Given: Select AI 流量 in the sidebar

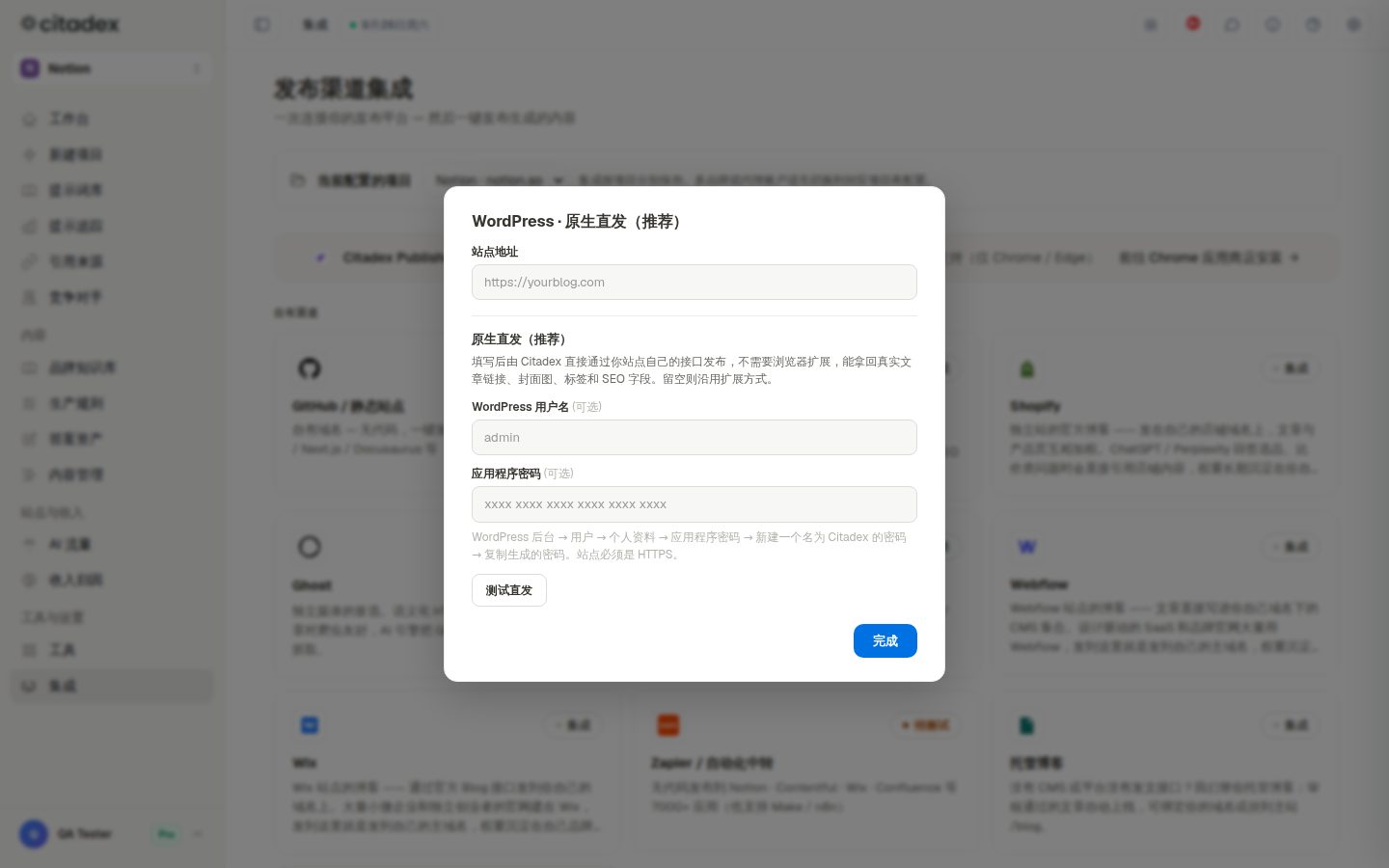Looking at the screenshot, I should point(112,544).
